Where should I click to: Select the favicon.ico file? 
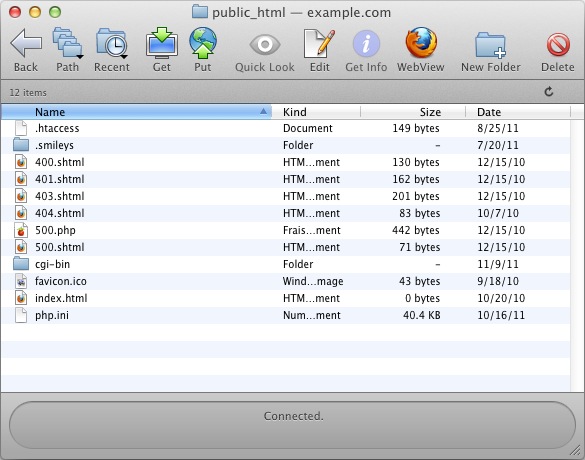[285, 281]
